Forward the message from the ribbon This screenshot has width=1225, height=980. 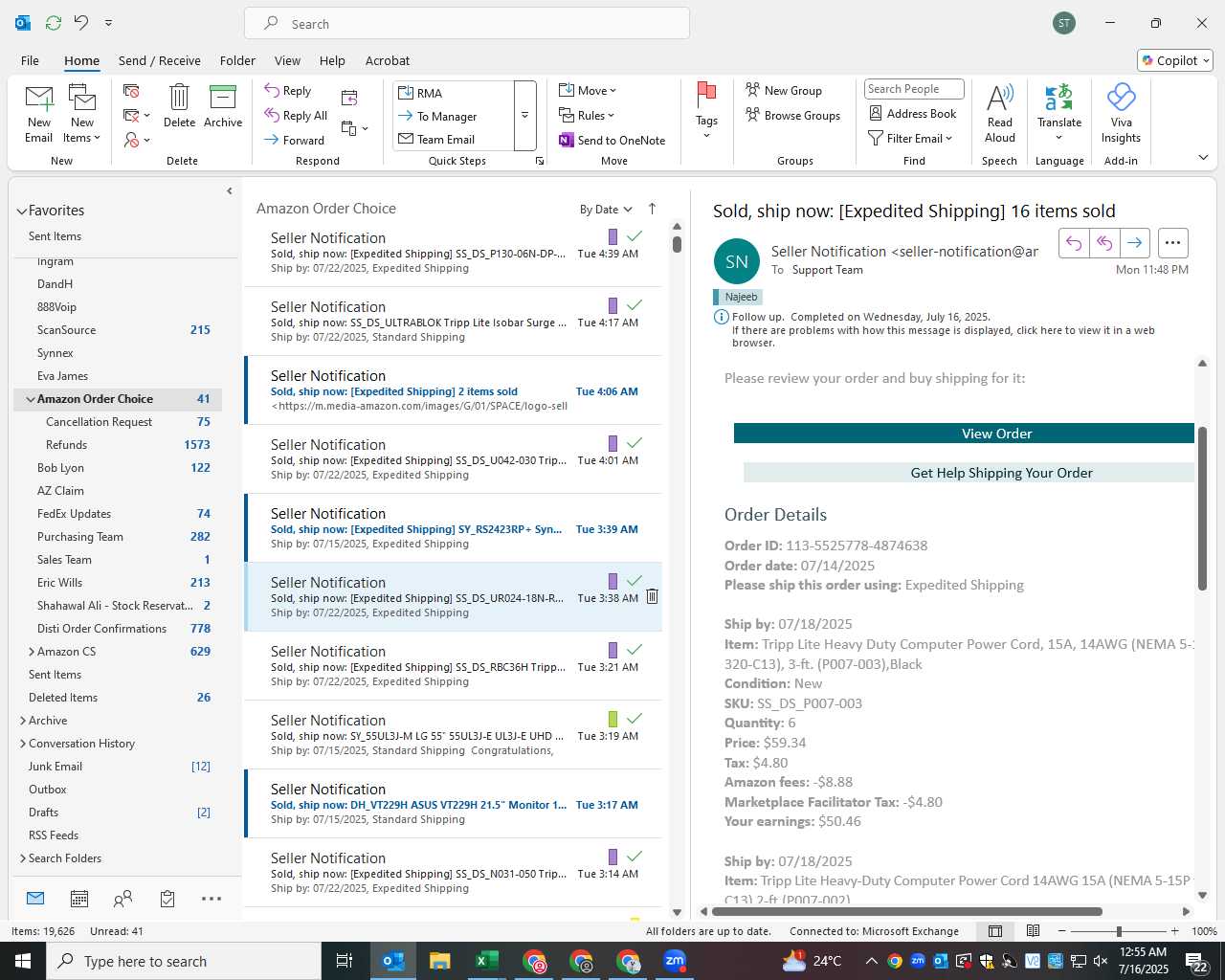(x=294, y=140)
